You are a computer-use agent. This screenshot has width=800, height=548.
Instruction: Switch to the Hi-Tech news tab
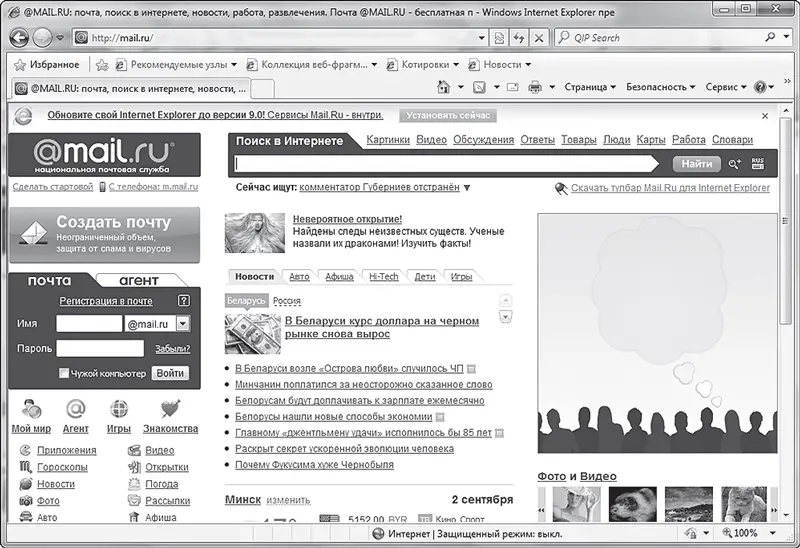point(384,277)
